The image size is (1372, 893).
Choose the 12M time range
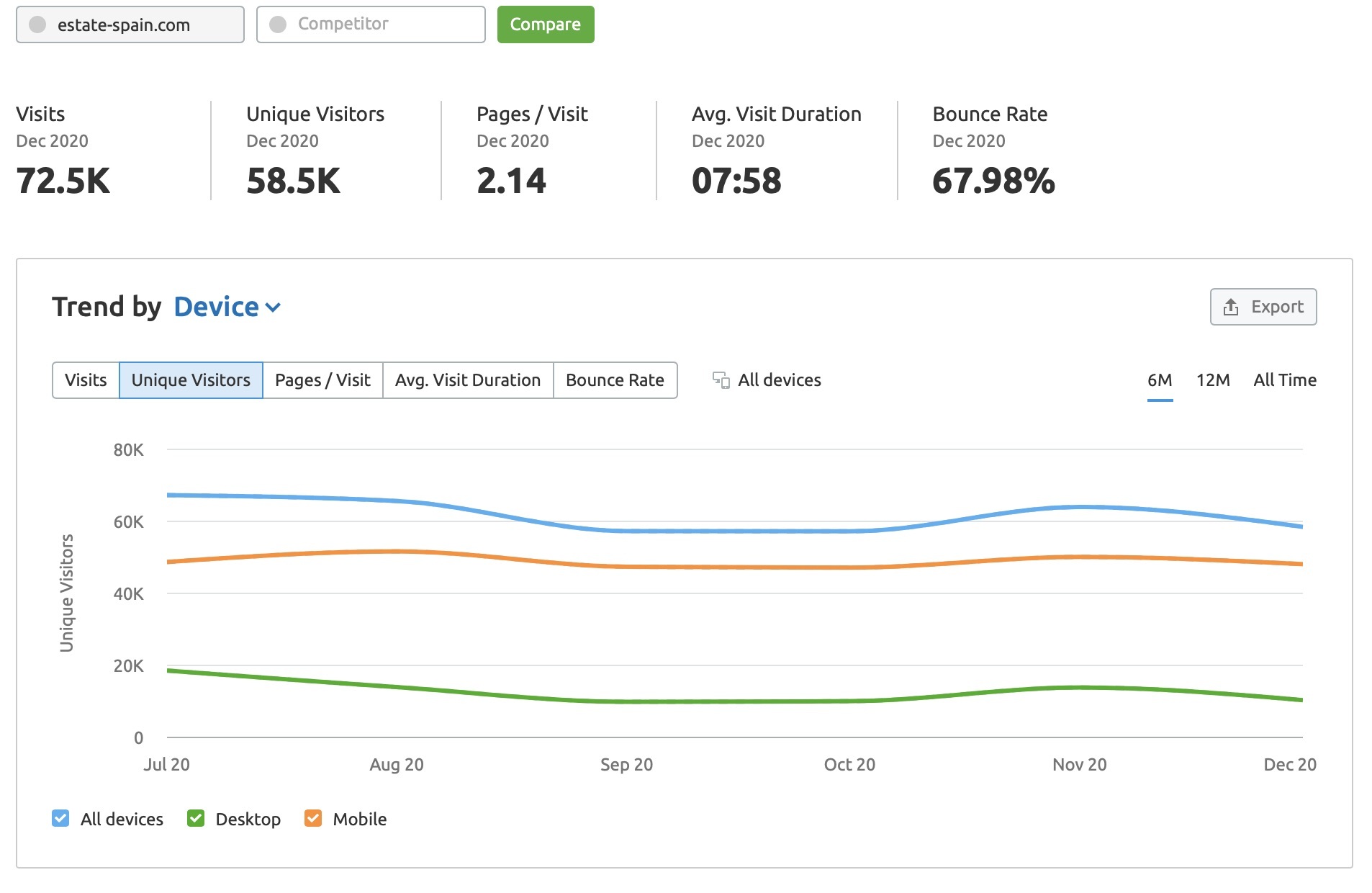pos(1213,380)
